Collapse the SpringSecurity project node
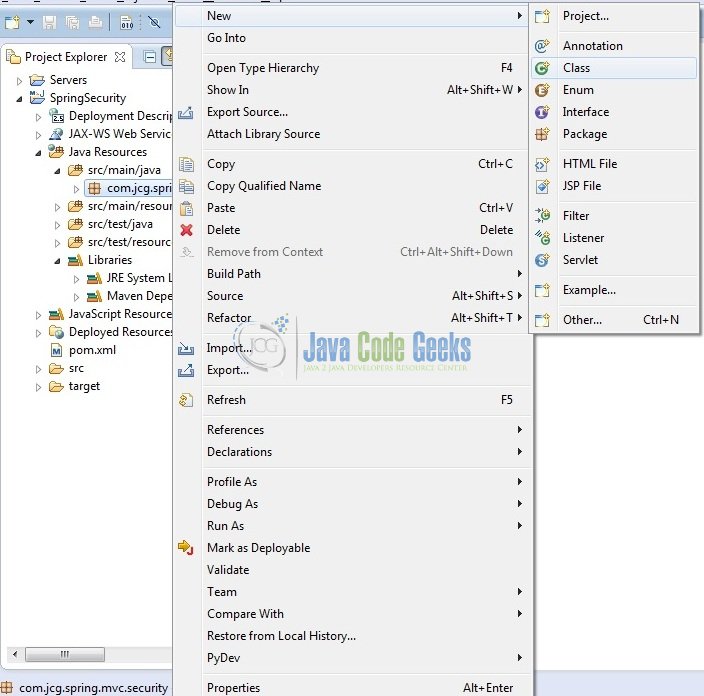This screenshot has height=696, width=704. coord(19,99)
